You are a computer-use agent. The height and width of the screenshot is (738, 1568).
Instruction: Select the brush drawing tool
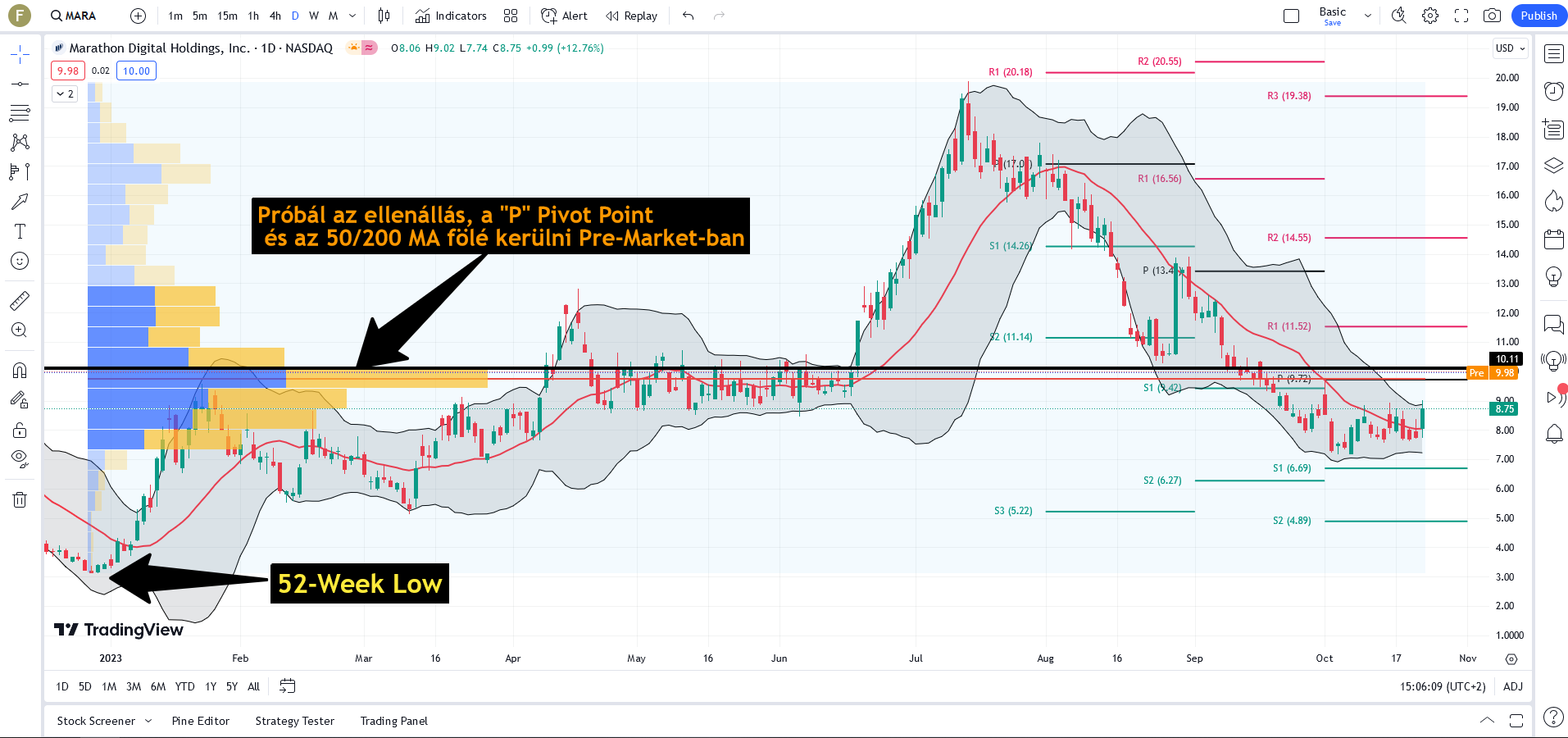click(x=20, y=201)
